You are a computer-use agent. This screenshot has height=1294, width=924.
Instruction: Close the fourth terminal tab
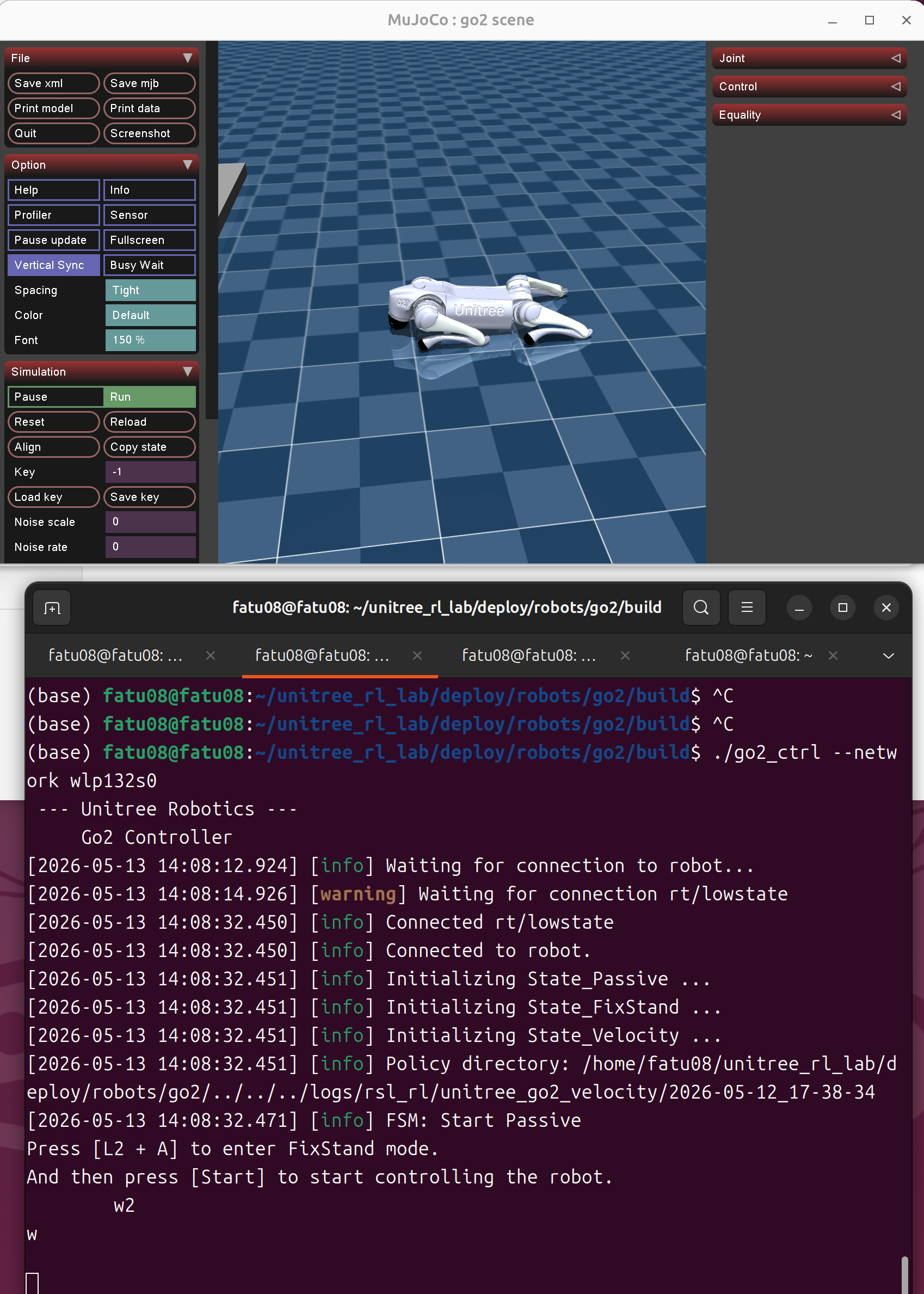(x=833, y=655)
